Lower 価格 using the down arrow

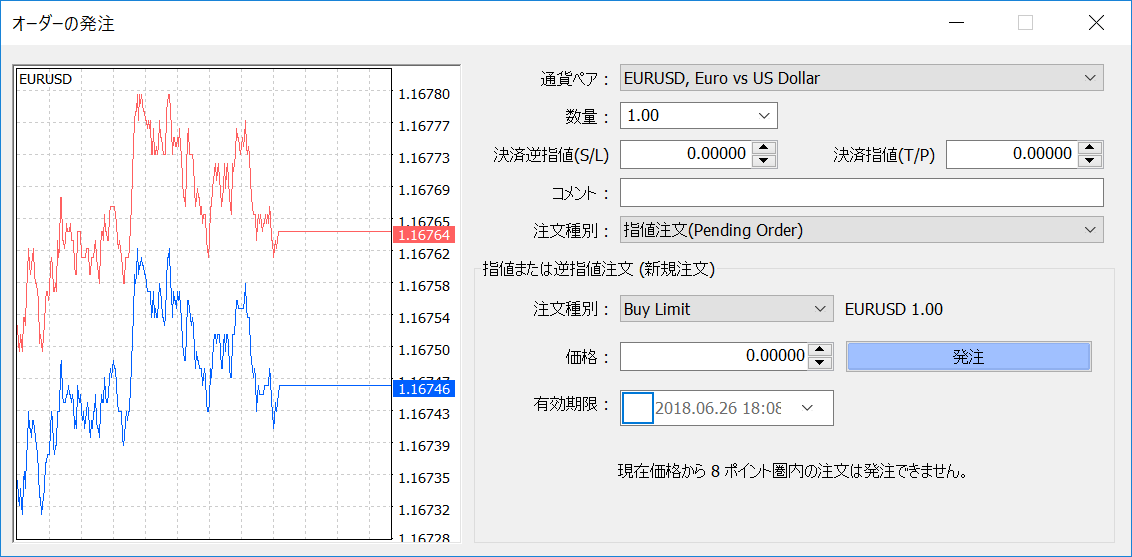(x=821, y=362)
